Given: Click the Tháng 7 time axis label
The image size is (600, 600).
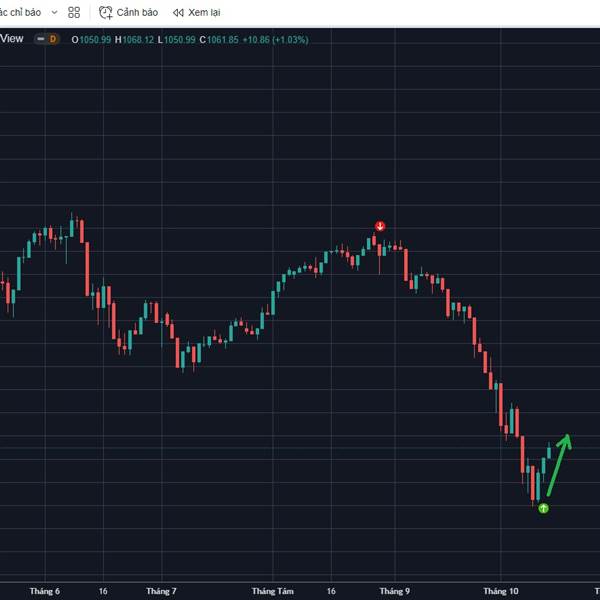Looking at the screenshot, I should click(160, 591).
